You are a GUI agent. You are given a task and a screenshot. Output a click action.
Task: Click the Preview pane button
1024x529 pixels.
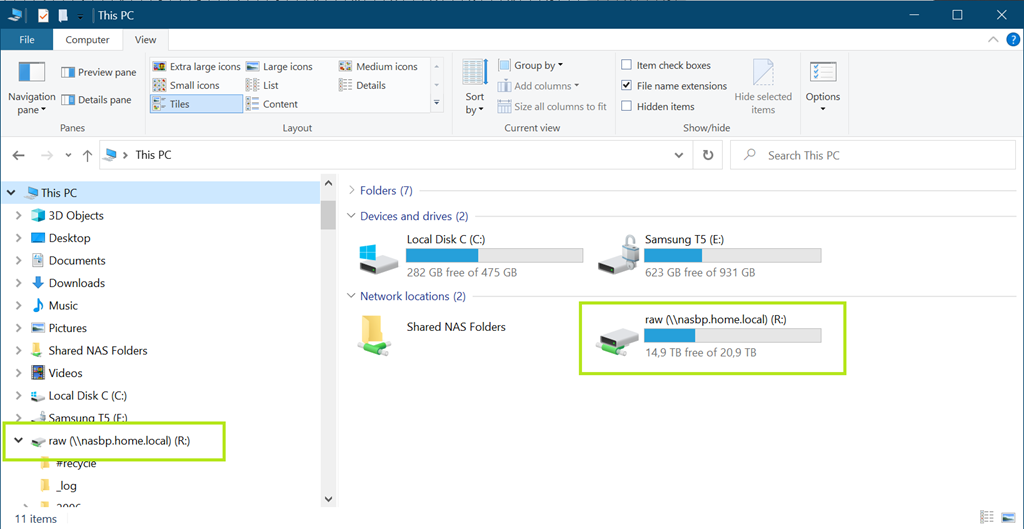pos(99,72)
